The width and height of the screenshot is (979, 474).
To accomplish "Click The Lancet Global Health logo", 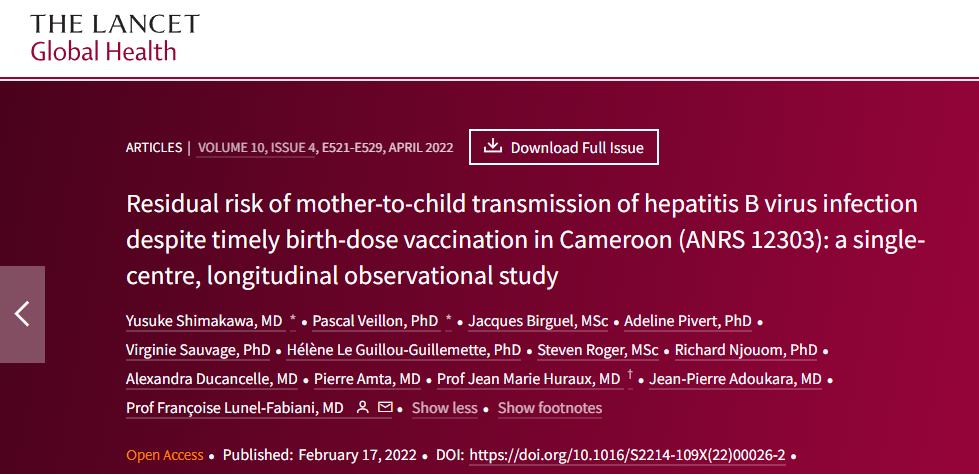I will tap(115, 37).
